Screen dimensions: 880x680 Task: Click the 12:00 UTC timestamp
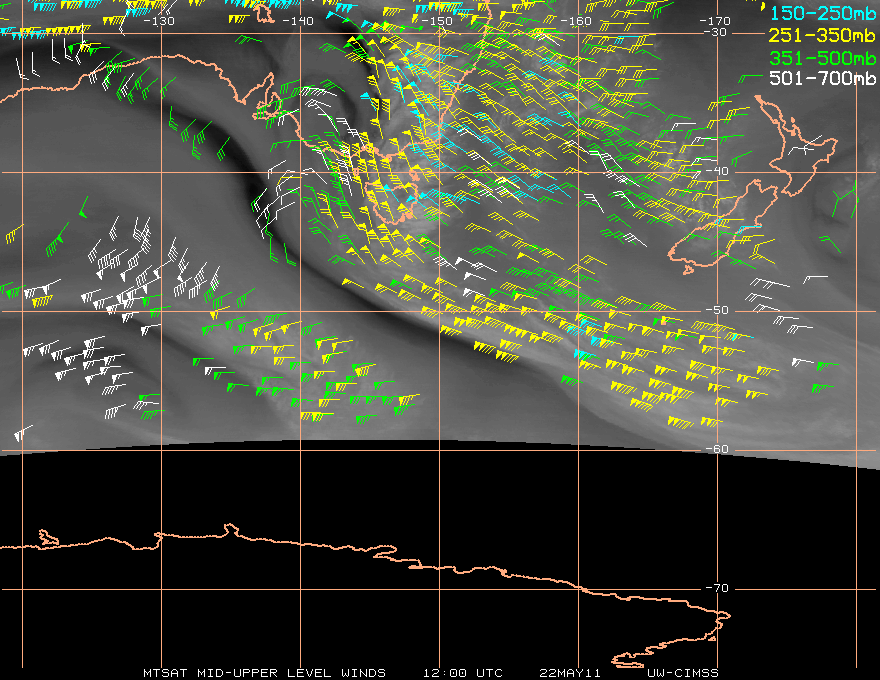point(462,672)
